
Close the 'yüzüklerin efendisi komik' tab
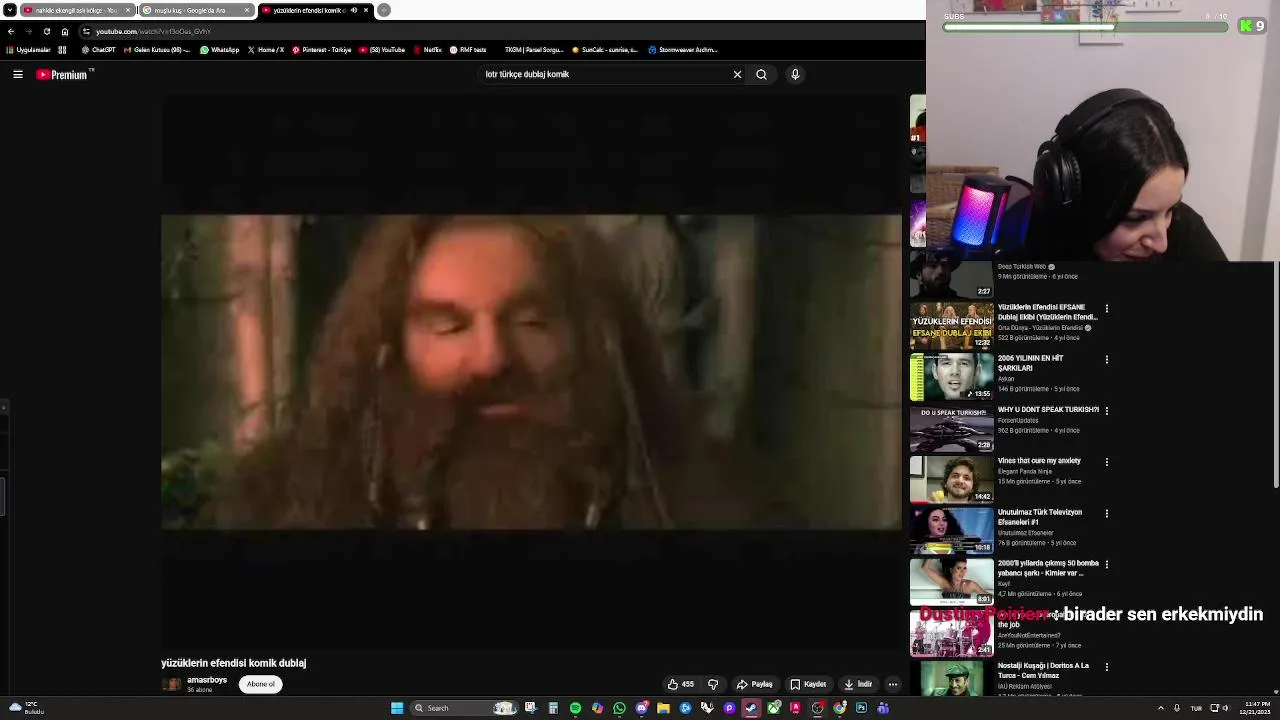click(365, 10)
